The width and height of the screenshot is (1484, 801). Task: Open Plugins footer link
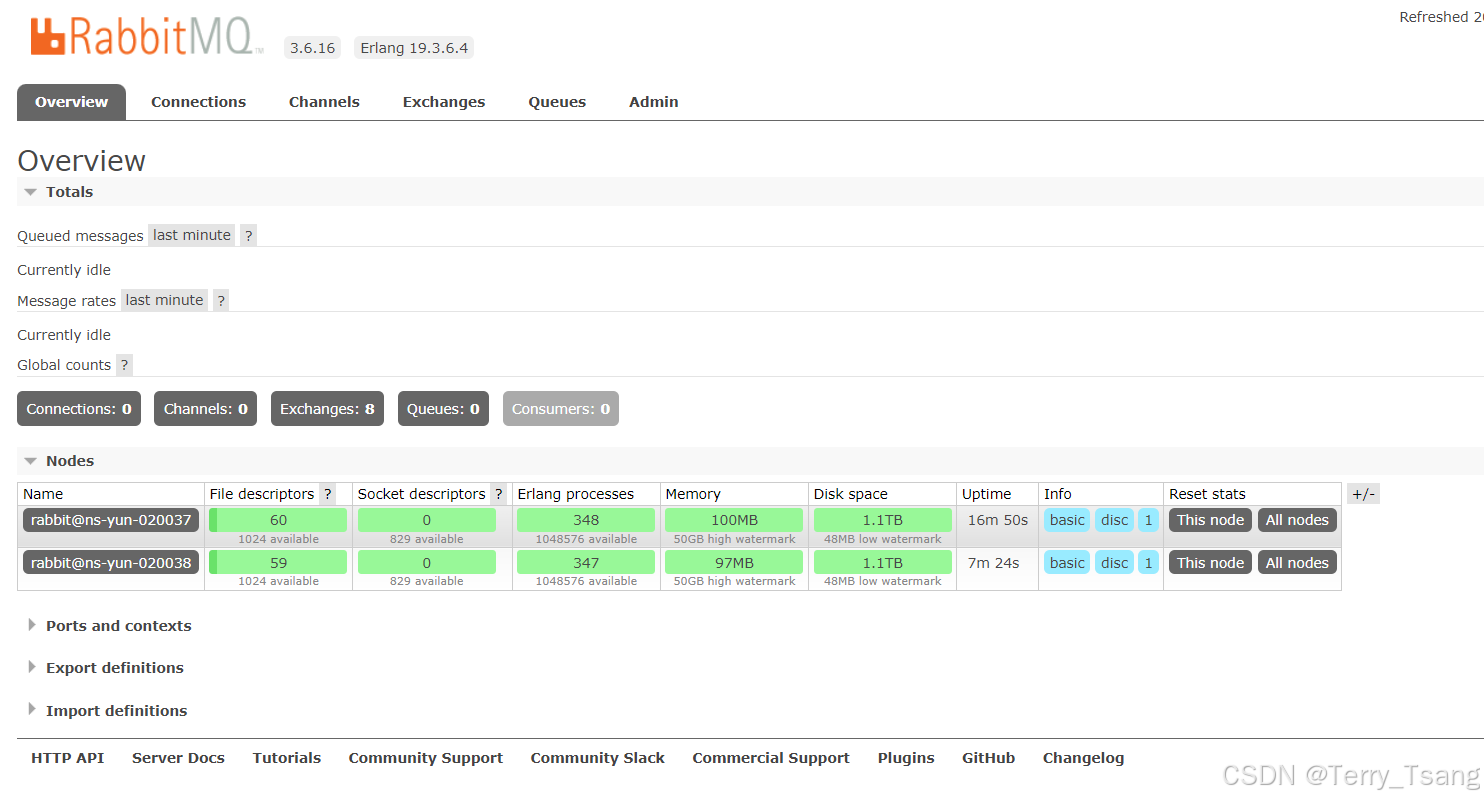906,758
